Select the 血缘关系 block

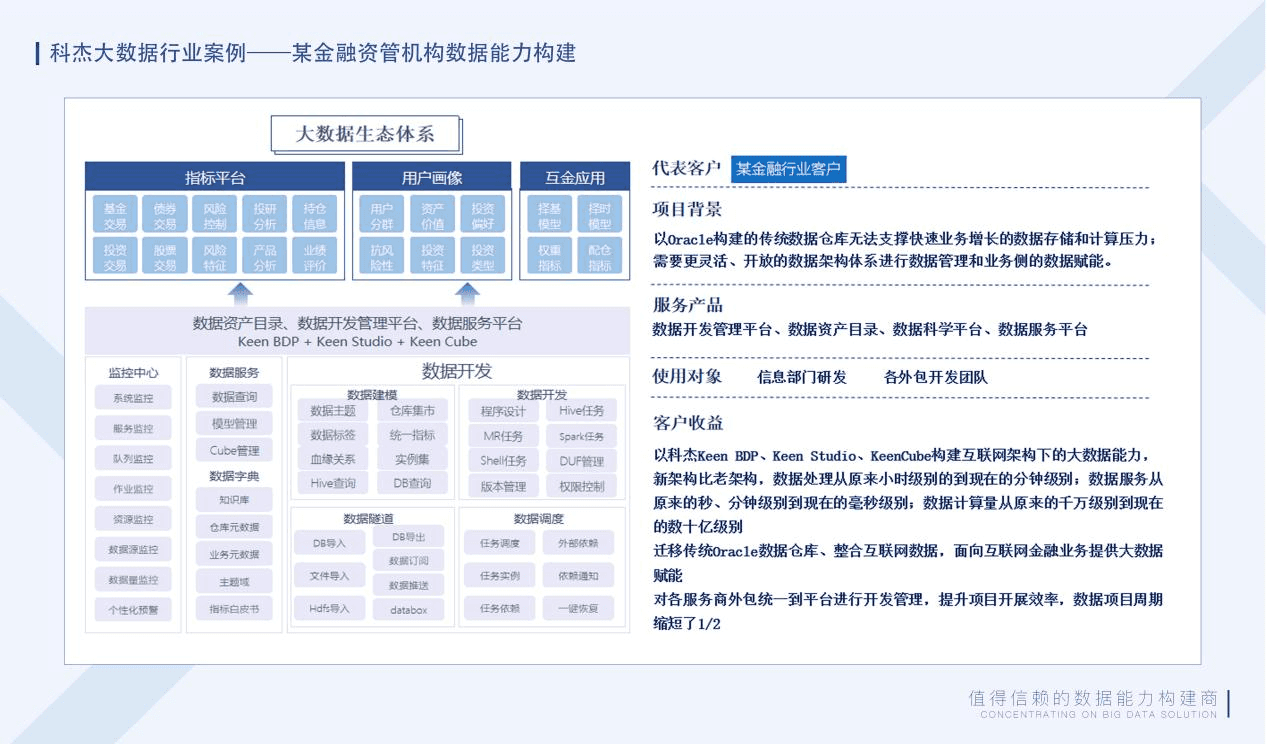(x=333, y=460)
